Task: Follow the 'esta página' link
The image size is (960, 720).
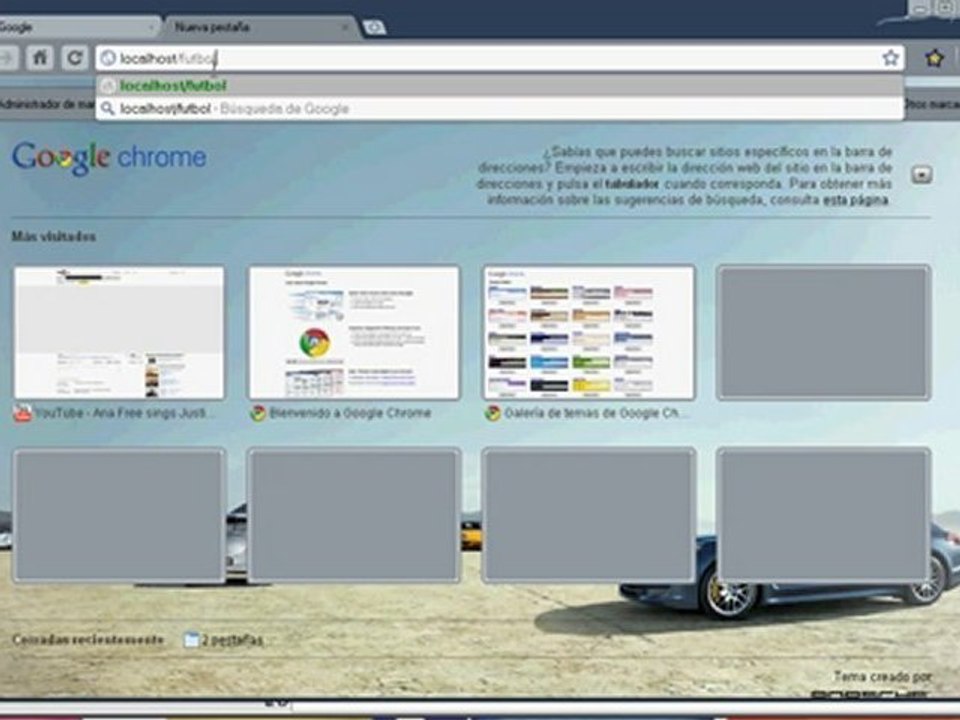Action: tap(855, 200)
